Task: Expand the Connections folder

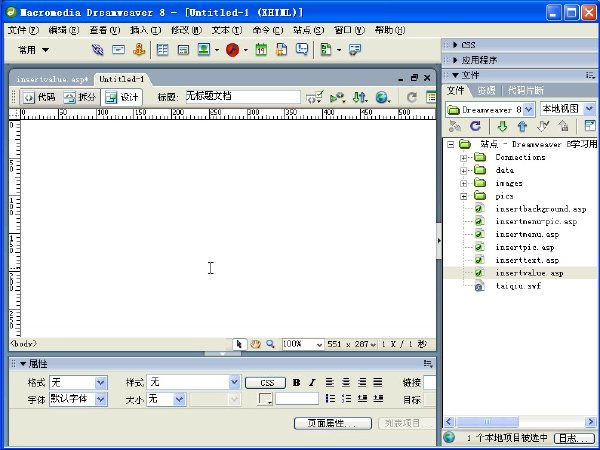Action: [x=463, y=158]
